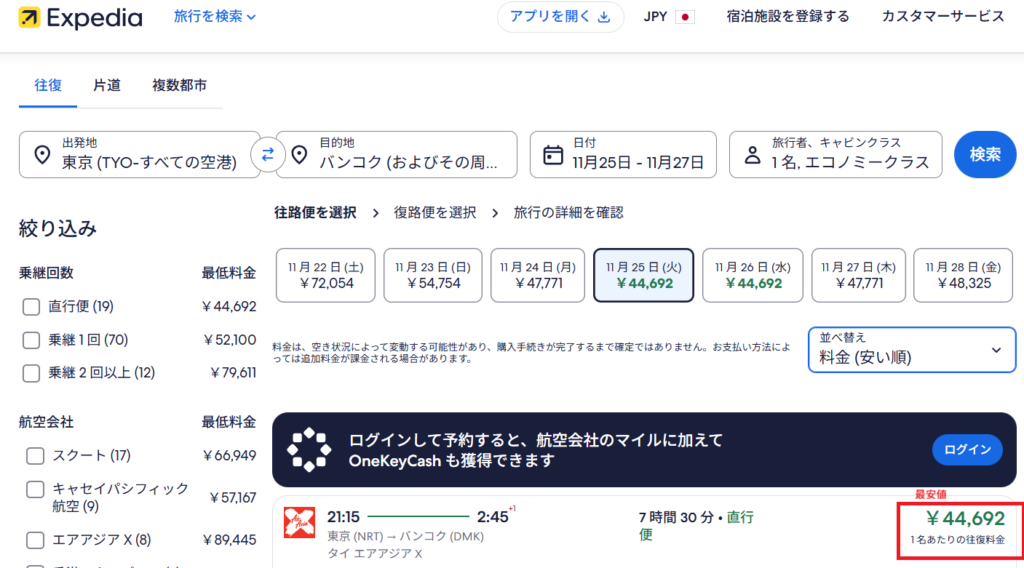This screenshot has height=568, width=1024.
Task: Select the 複数都市 tab
Action: tap(180, 86)
